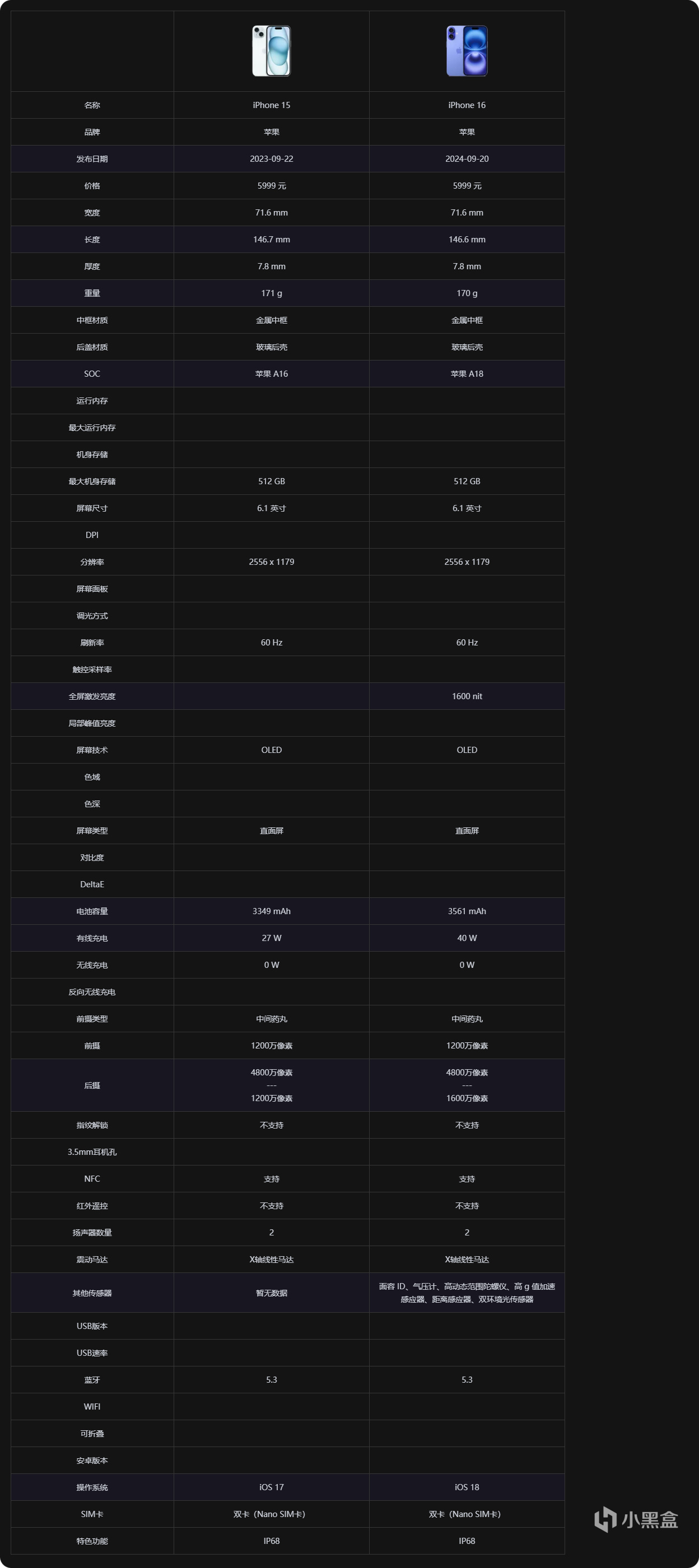Click the 146.6 mm length cell
Viewport: 699px width, 1568px height.
coord(467,239)
